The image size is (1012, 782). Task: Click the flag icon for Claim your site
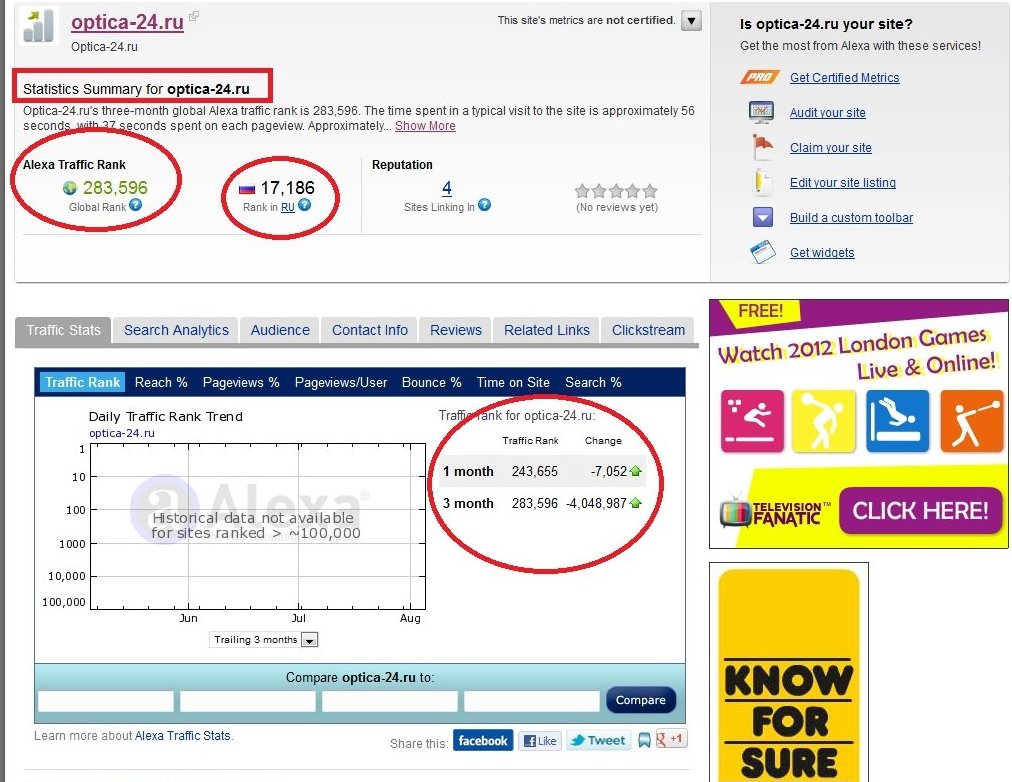click(x=762, y=147)
